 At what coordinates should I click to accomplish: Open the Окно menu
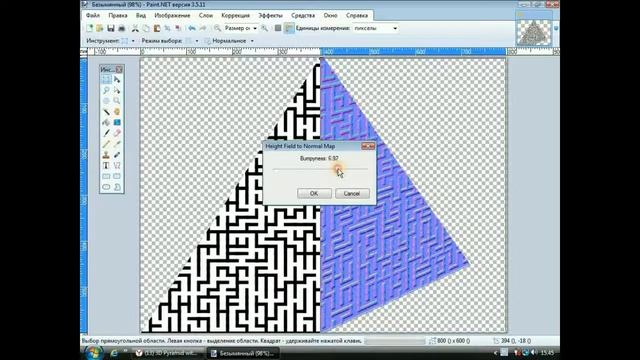(x=330, y=16)
